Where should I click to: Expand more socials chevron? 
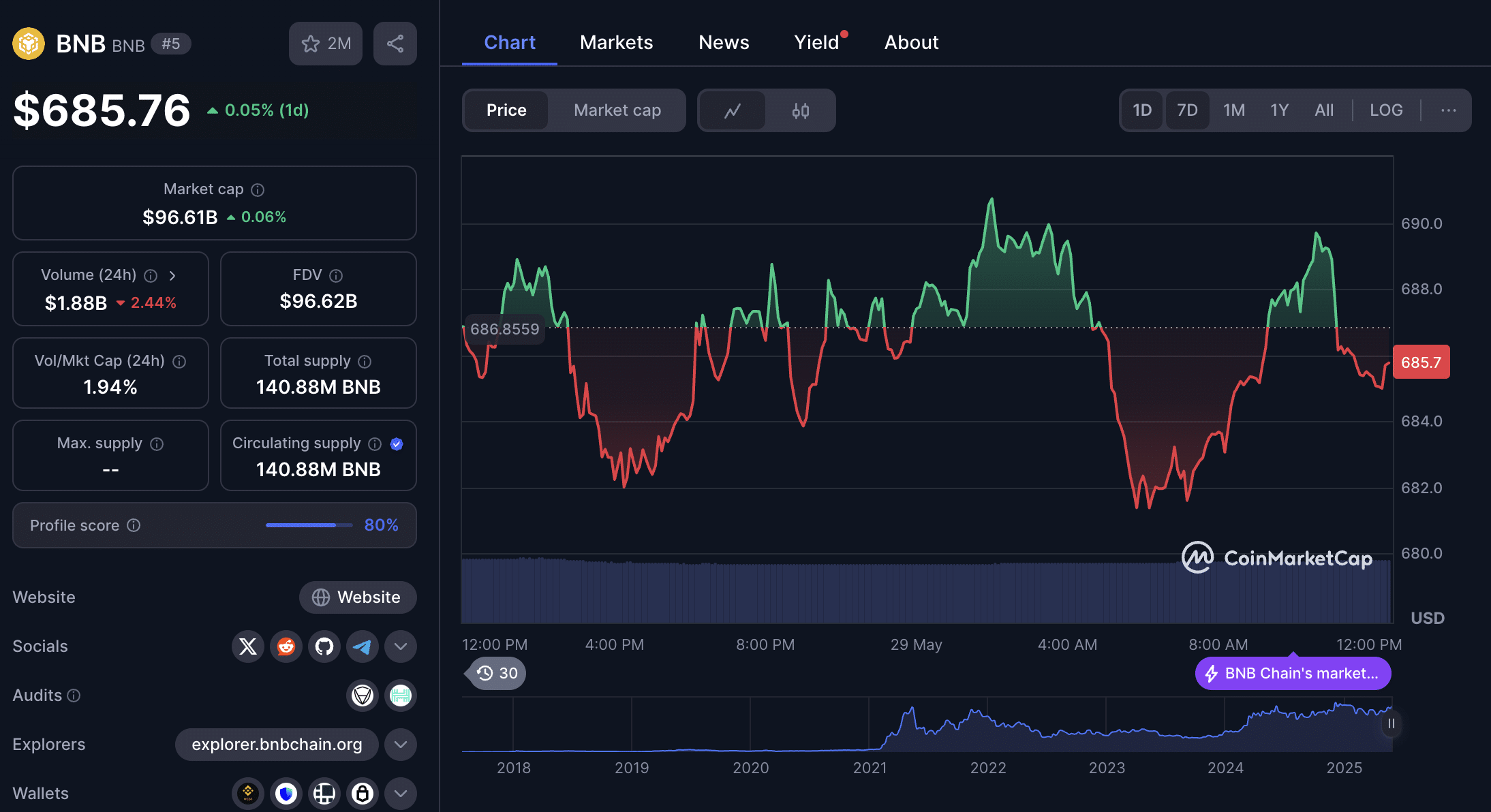click(x=401, y=646)
